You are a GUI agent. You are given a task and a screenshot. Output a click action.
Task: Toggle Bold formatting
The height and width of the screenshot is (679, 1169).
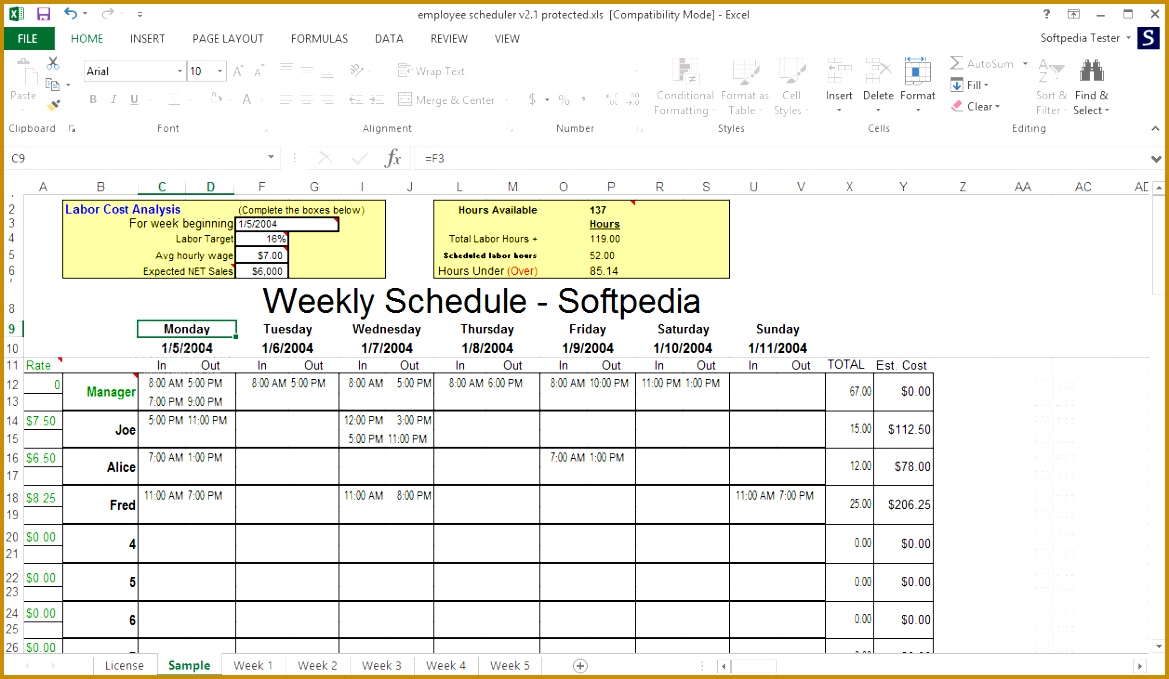(x=93, y=99)
